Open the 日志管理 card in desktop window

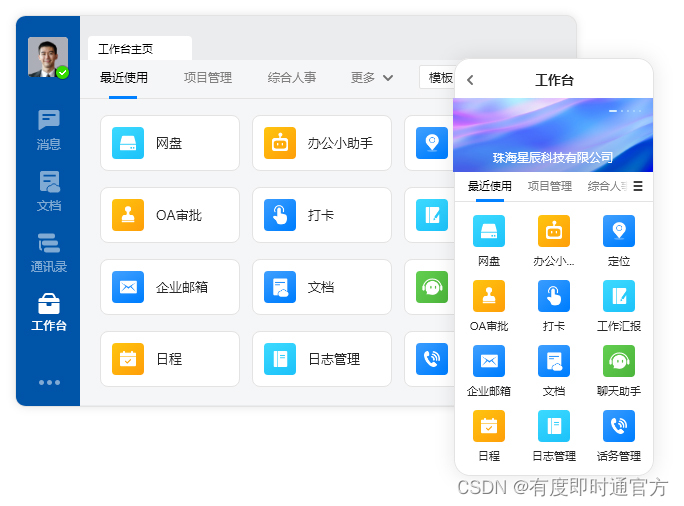tap(321, 359)
